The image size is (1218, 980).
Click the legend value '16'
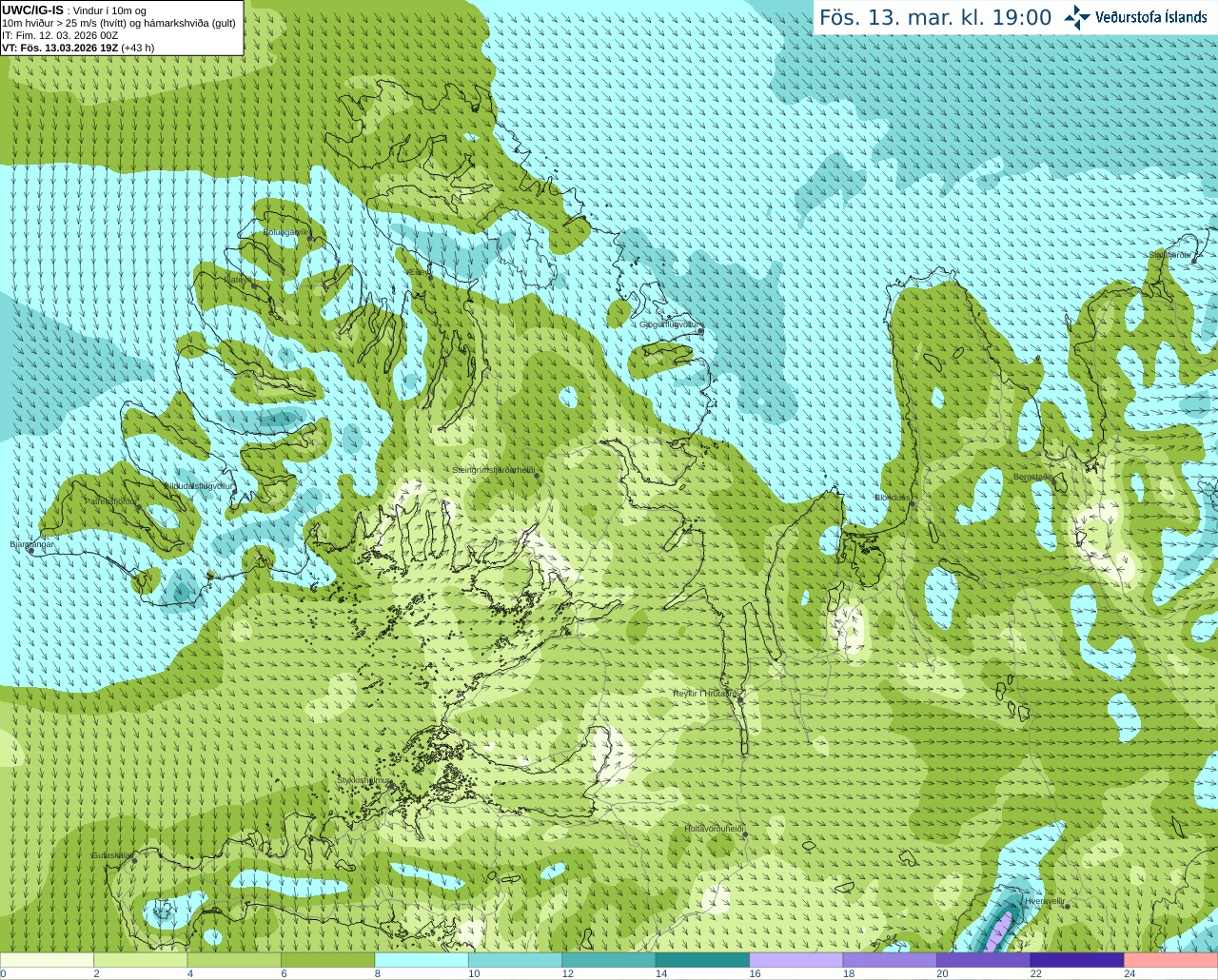(755, 973)
